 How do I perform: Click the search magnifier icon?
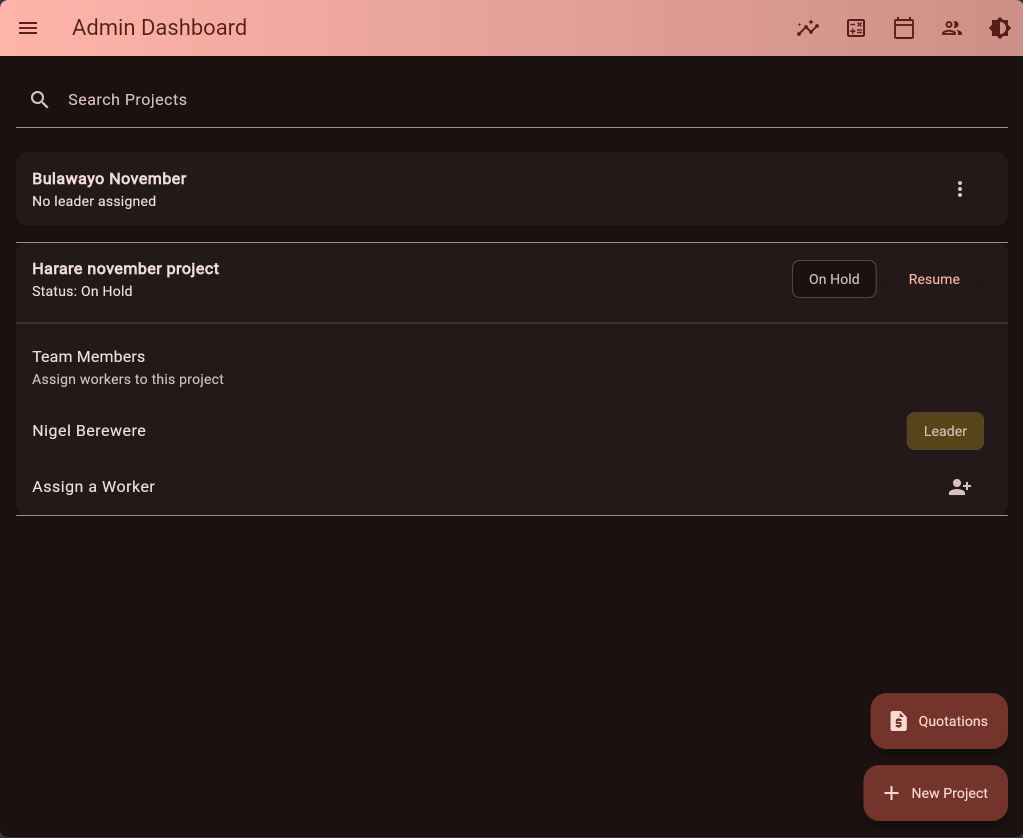(x=40, y=100)
